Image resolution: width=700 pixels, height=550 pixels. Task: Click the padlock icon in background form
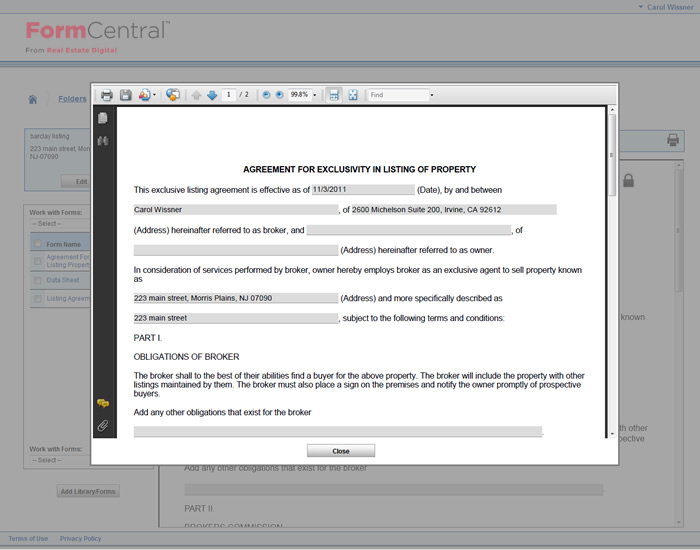pyautogui.click(x=628, y=180)
